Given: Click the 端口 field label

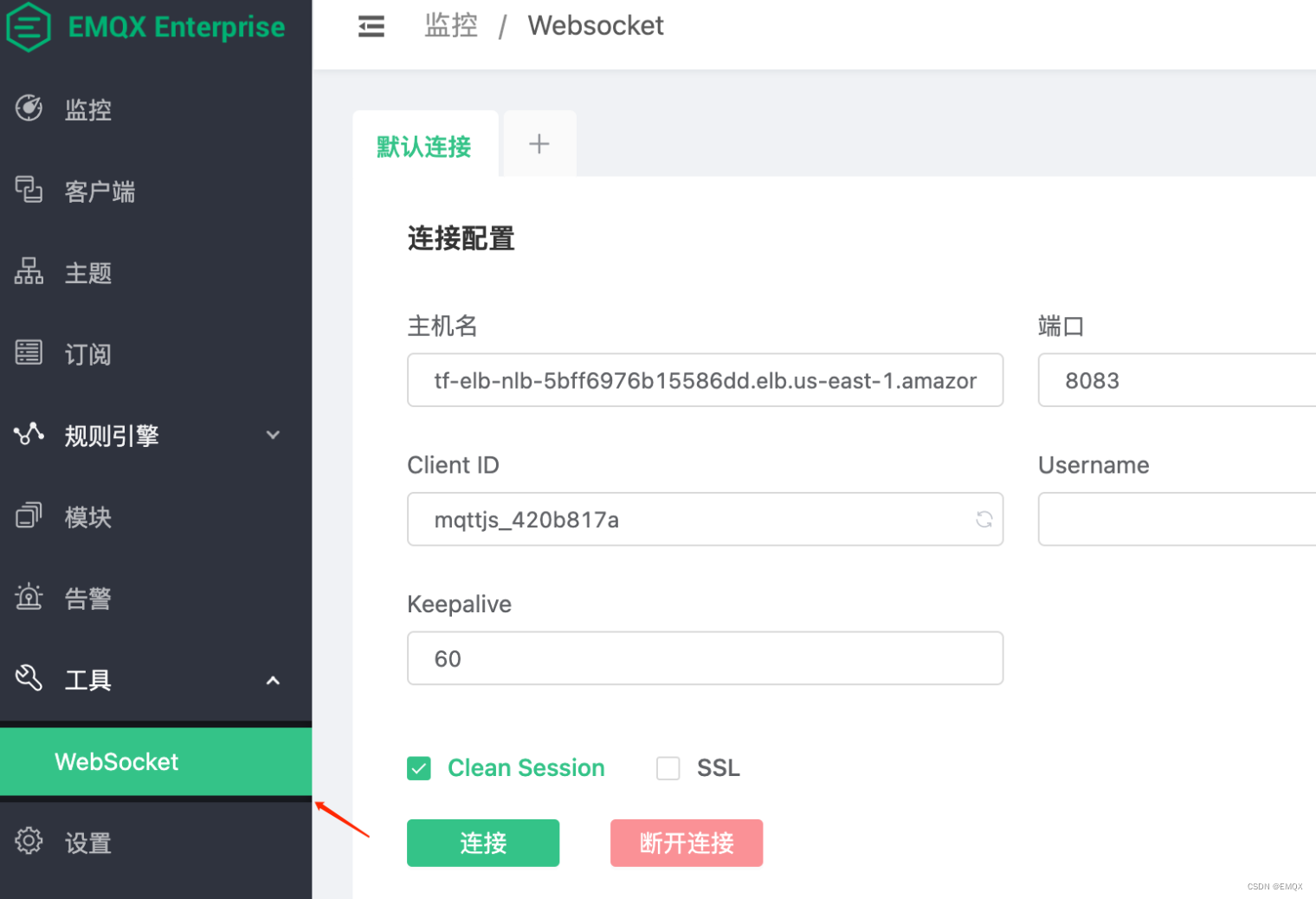Looking at the screenshot, I should 1061,326.
